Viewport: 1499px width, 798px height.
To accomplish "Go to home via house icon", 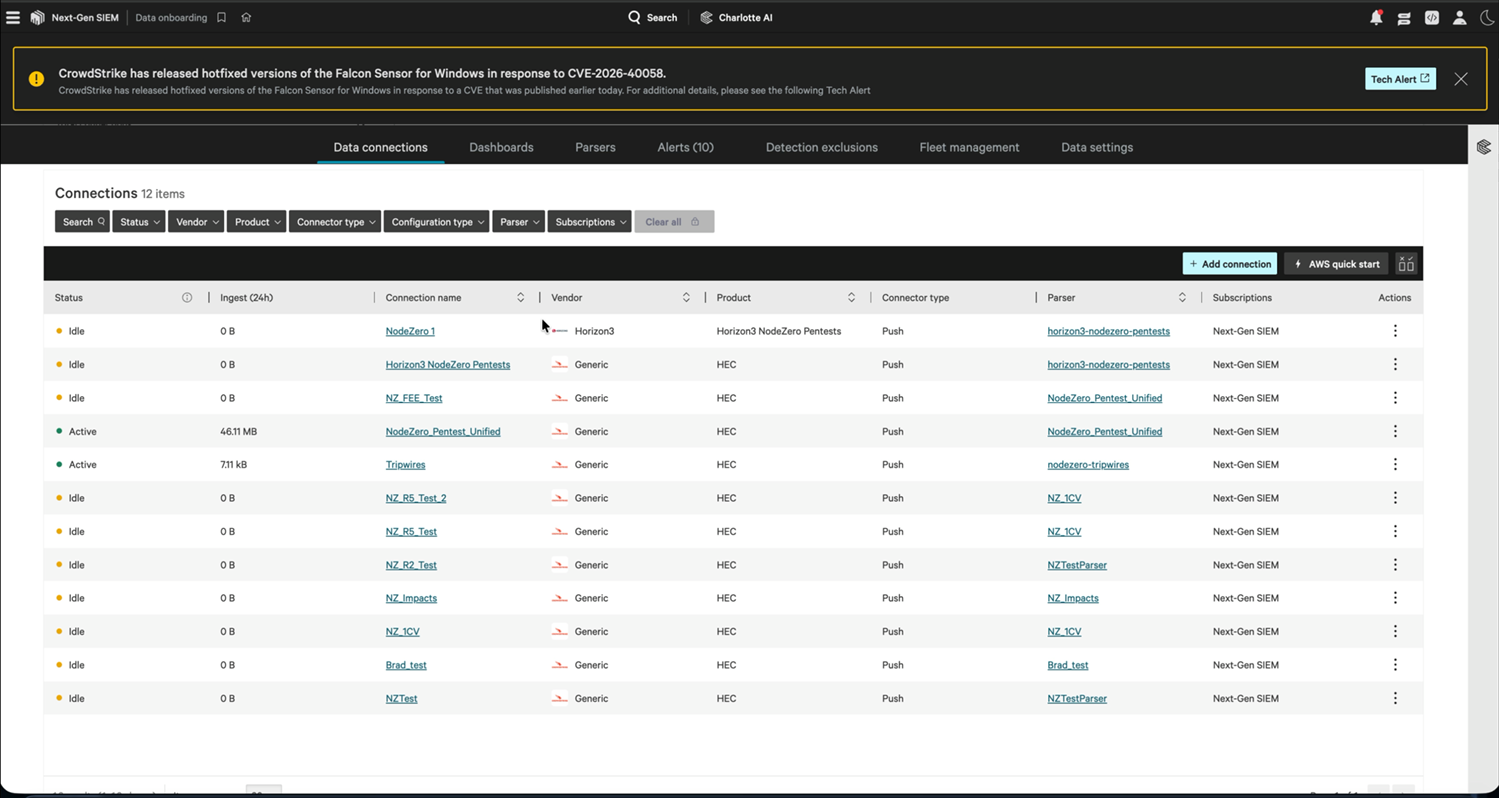I will [x=246, y=17].
